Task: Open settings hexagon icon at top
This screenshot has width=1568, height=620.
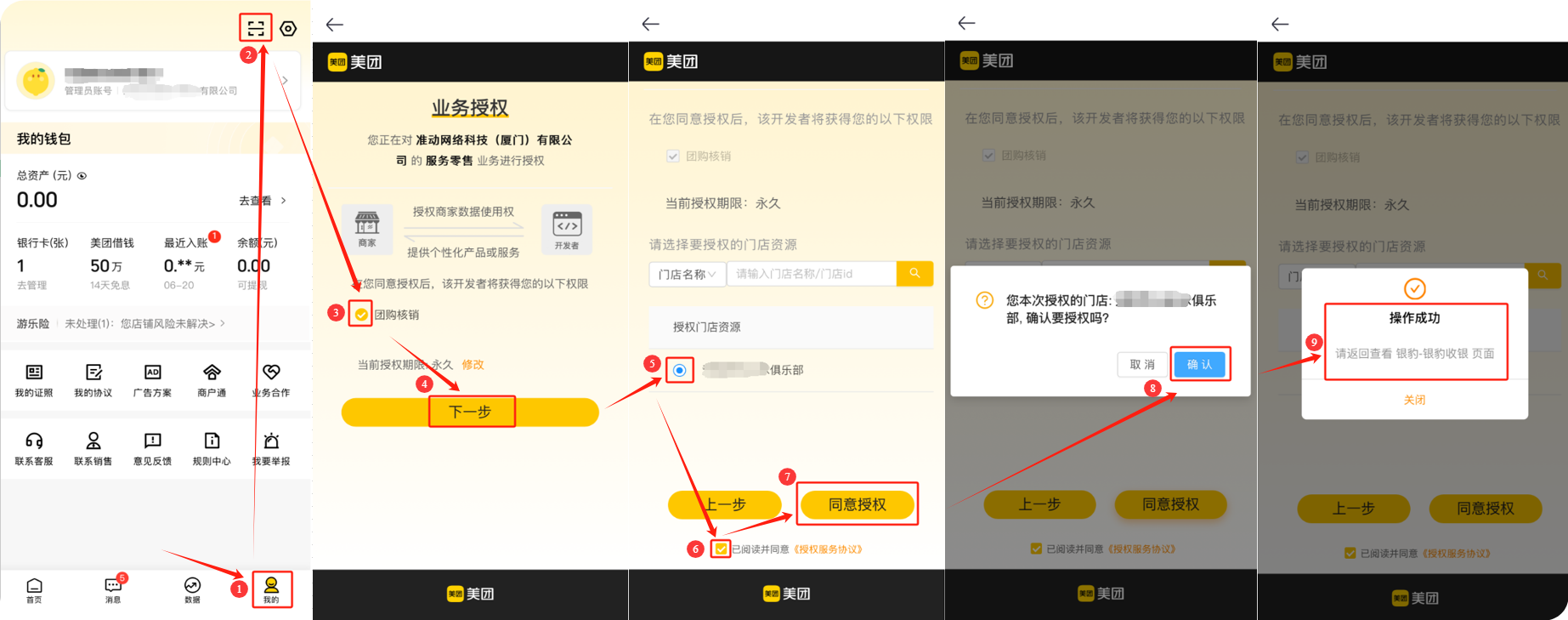Action: coord(289,29)
